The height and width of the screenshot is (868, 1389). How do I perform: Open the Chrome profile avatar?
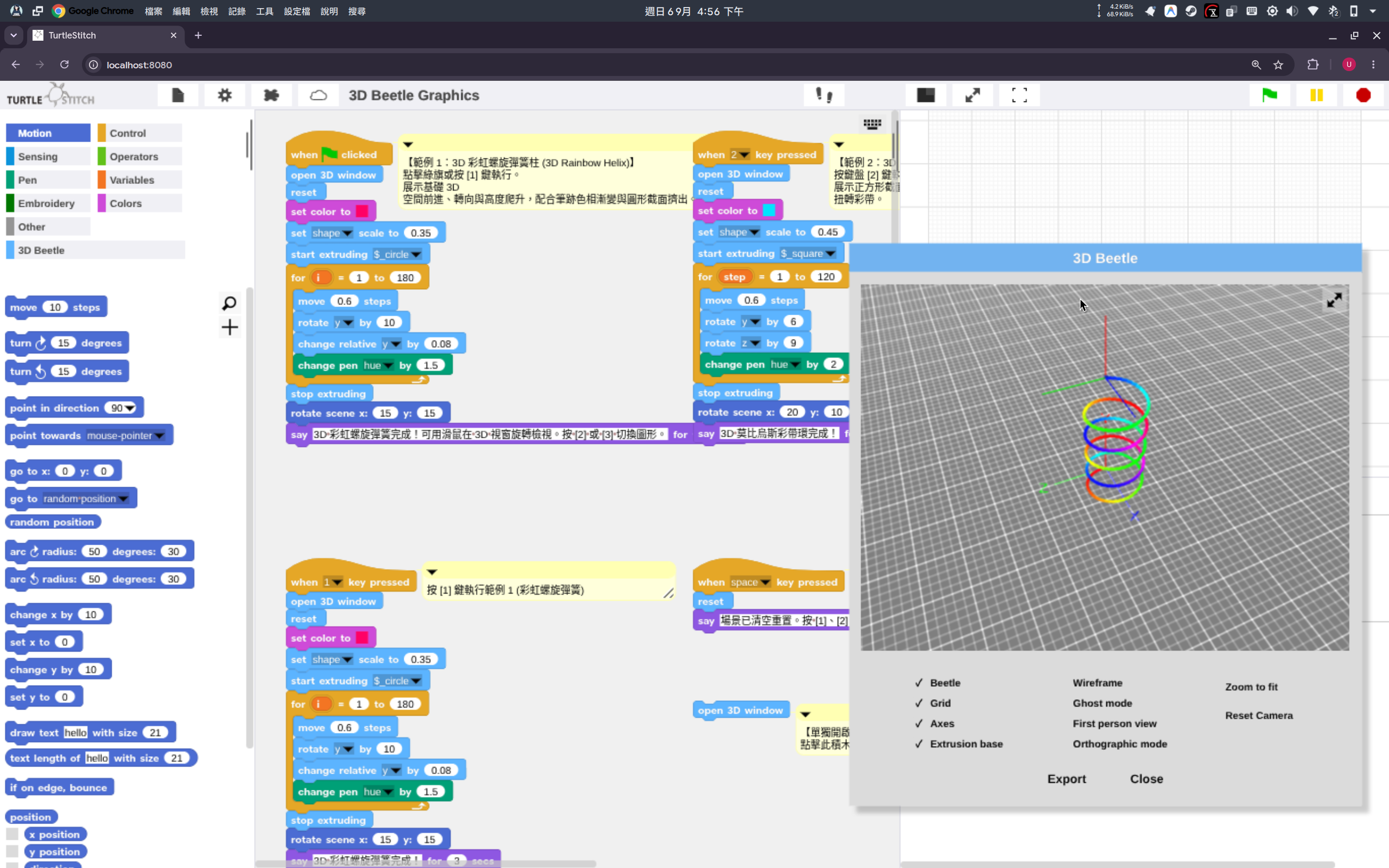coord(1349,65)
